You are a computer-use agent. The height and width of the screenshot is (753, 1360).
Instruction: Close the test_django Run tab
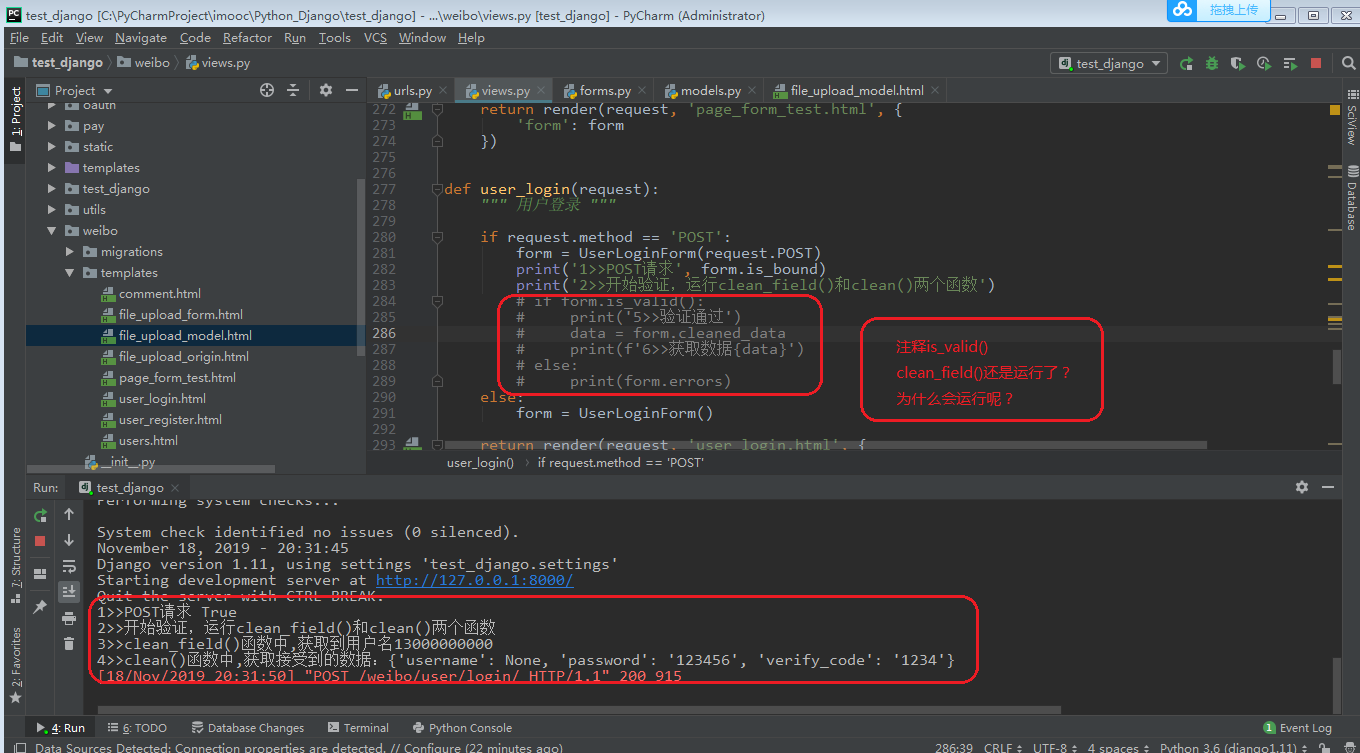click(173, 488)
